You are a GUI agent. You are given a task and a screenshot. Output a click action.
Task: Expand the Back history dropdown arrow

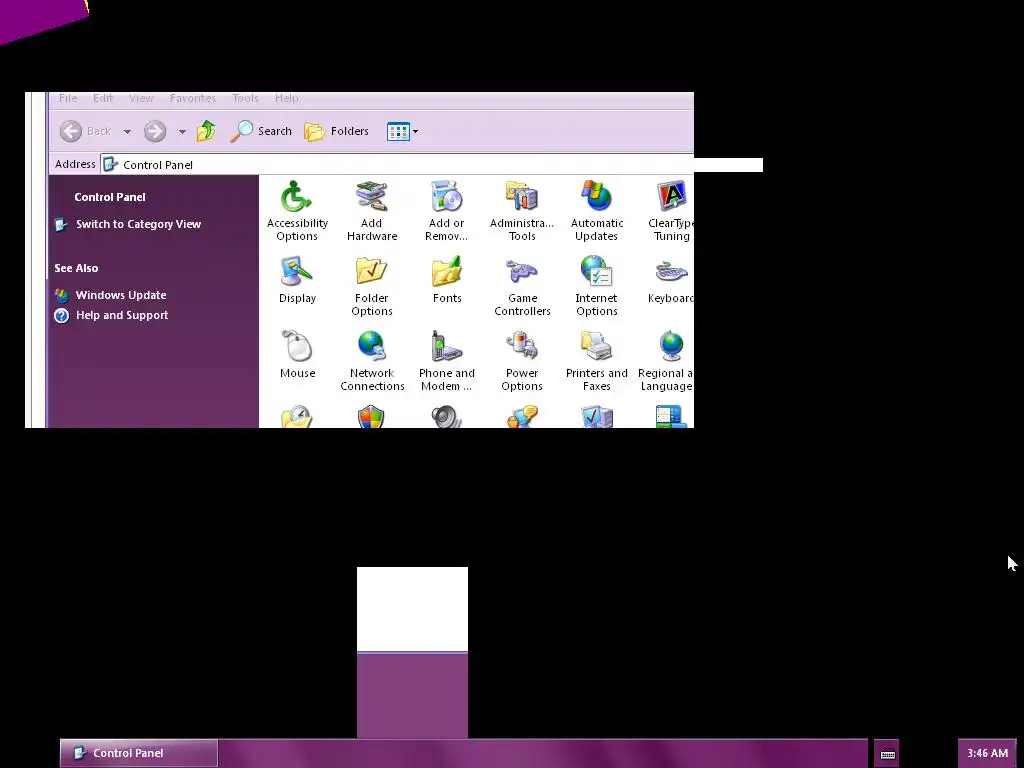(127, 131)
